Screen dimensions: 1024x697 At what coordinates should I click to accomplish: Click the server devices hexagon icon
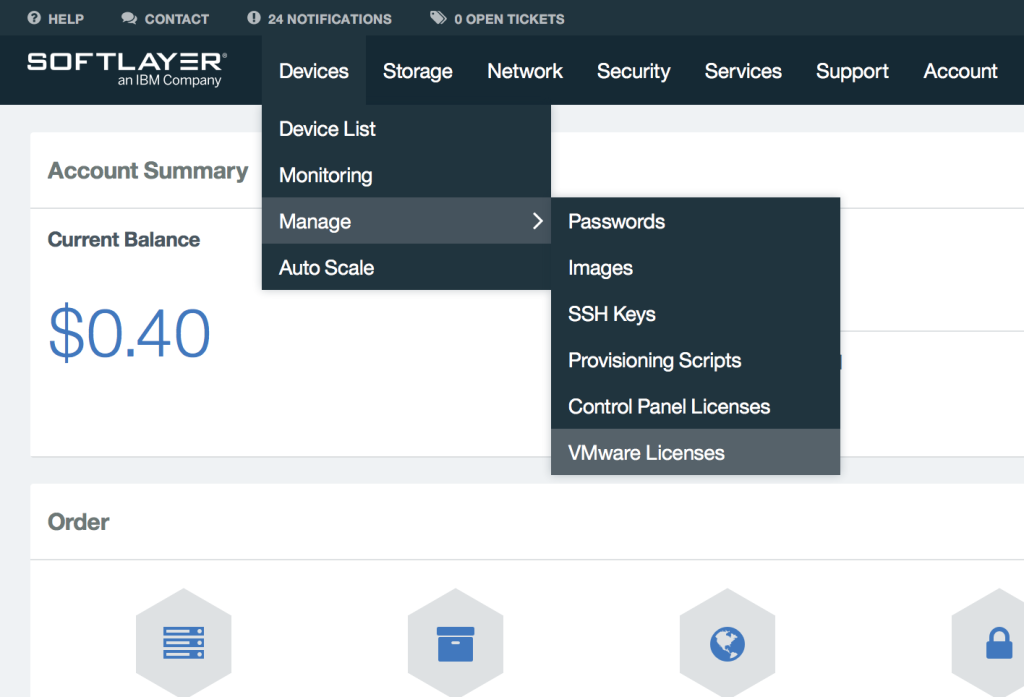click(184, 643)
